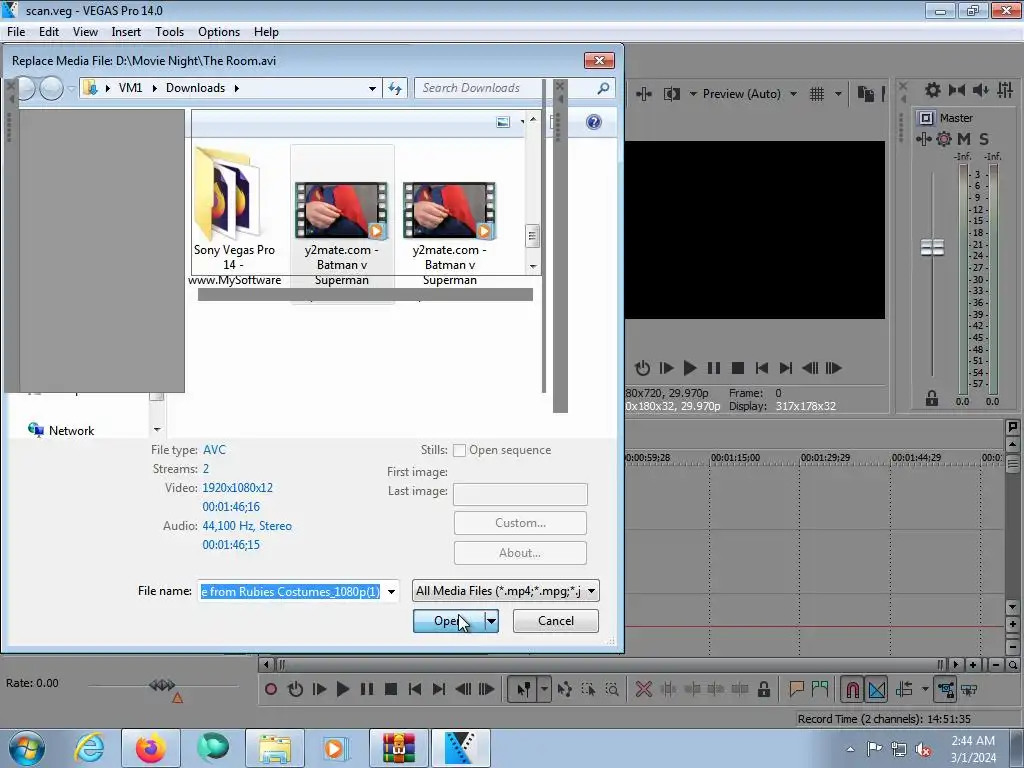Click the Master bus FX icon
This screenshot has width=1024, height=768.
923,138
